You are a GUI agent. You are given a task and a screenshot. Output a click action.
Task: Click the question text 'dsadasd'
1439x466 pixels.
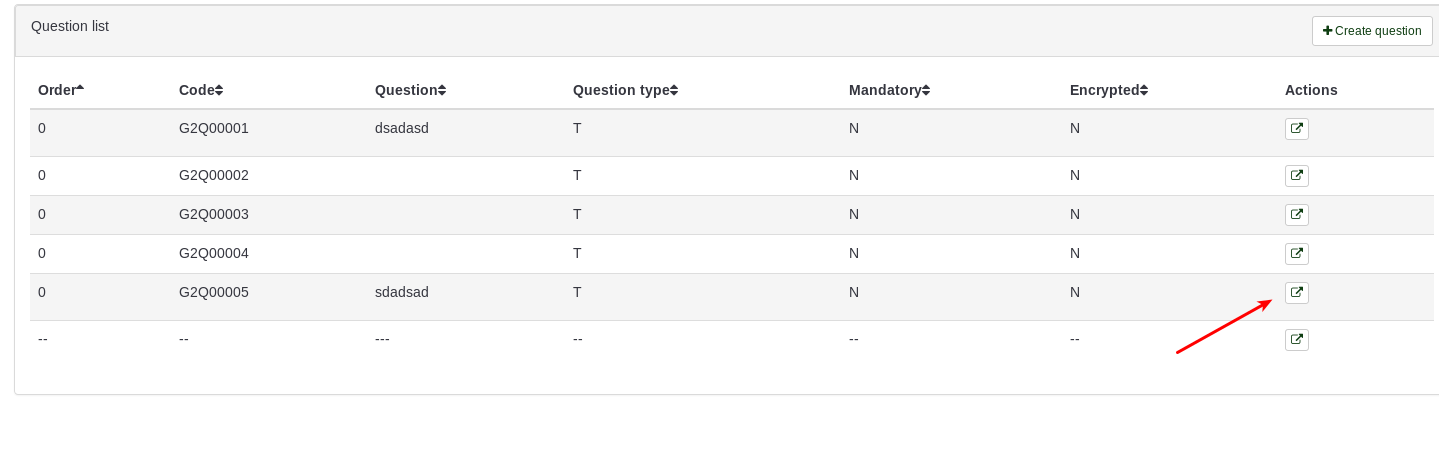pos(402,128)
